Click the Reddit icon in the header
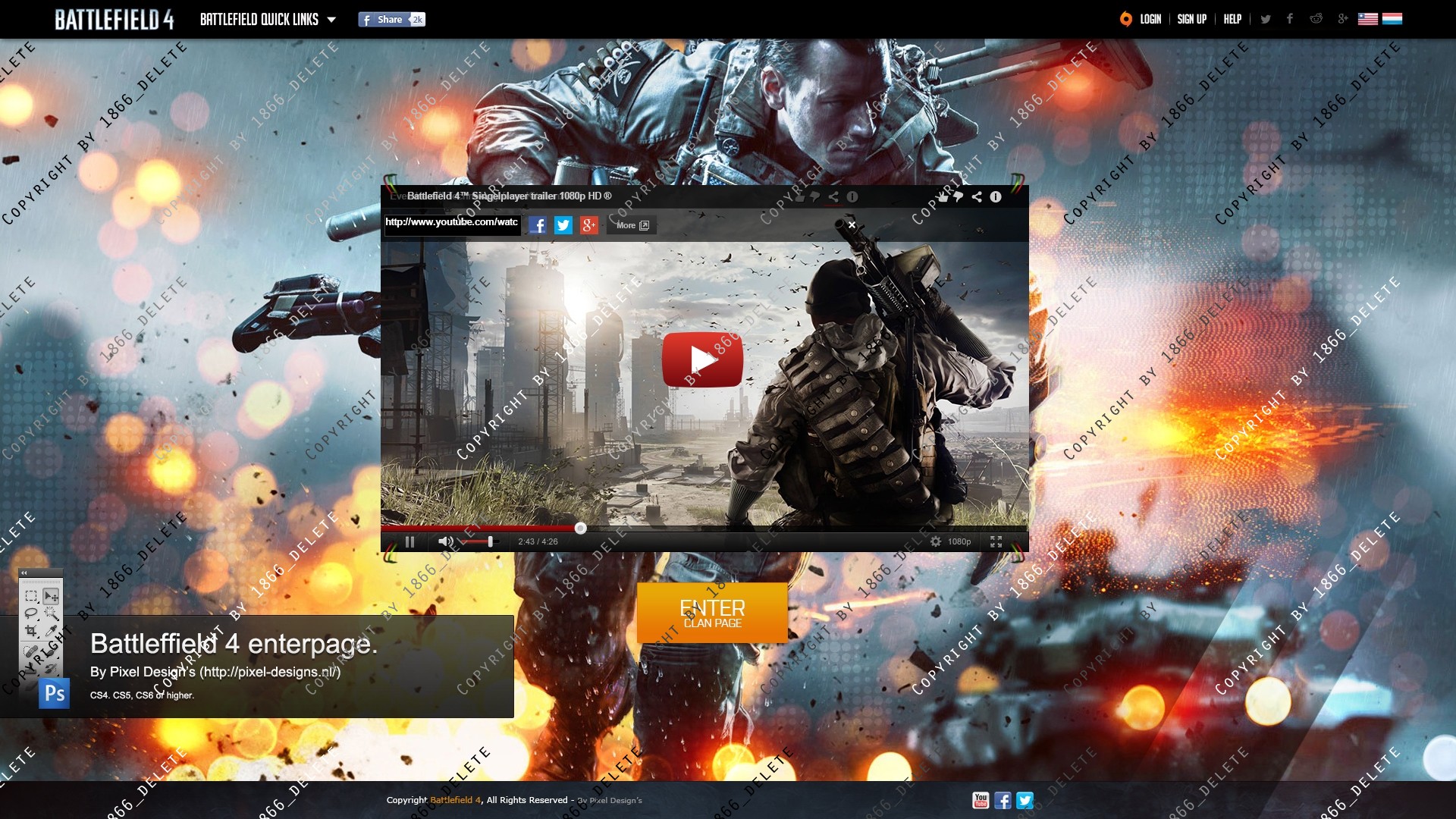 point(1316,19)
